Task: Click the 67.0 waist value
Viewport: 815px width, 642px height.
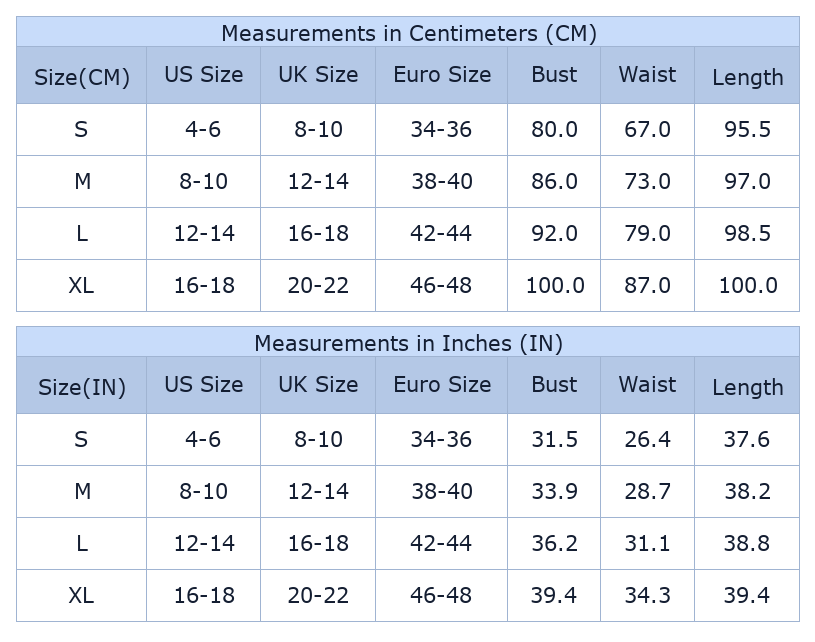Action: point(647,130)
